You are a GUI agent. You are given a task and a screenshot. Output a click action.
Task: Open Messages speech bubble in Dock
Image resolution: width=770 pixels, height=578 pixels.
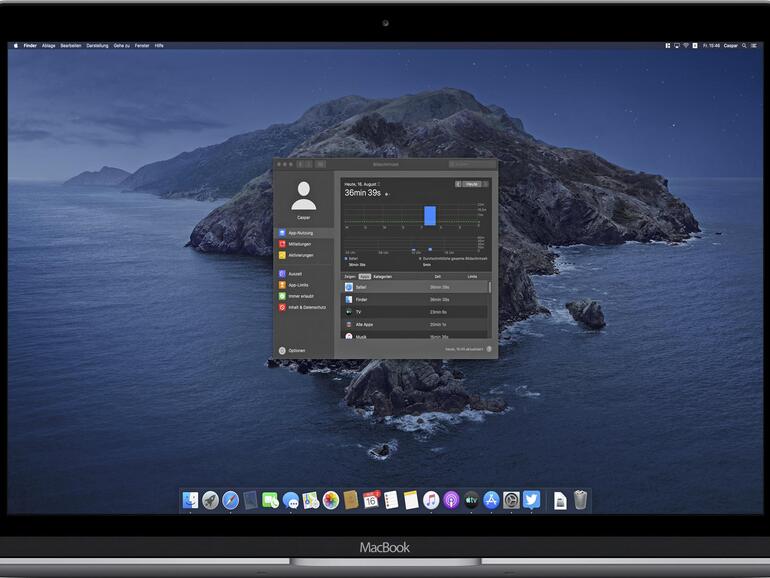291,500
